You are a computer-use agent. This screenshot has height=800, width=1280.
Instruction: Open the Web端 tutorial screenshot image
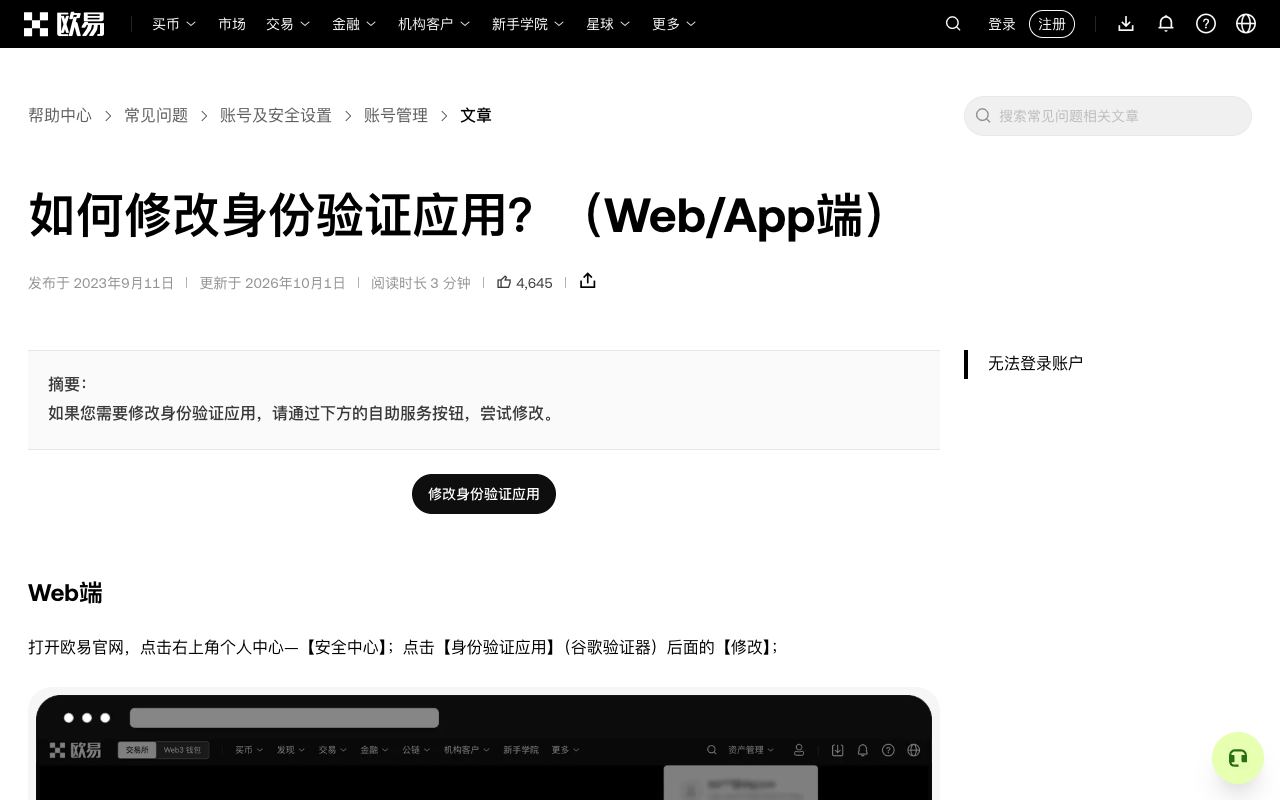coord(484,744)
